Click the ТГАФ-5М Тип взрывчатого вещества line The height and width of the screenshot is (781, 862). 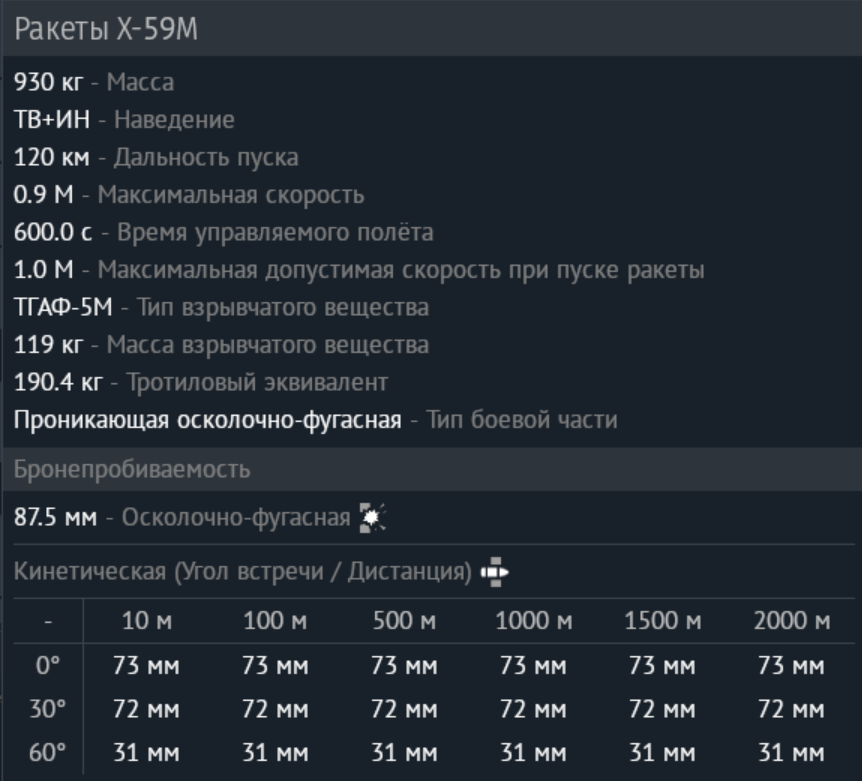tap(221, 307)
